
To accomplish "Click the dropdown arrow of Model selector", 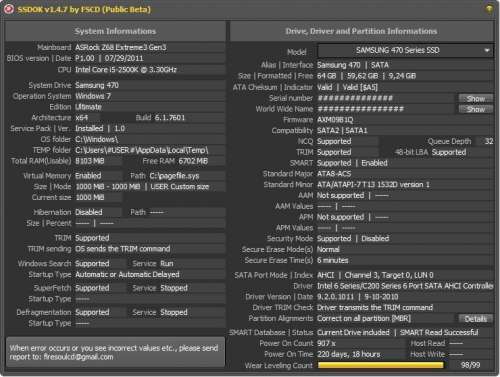I will click(487, 51).
